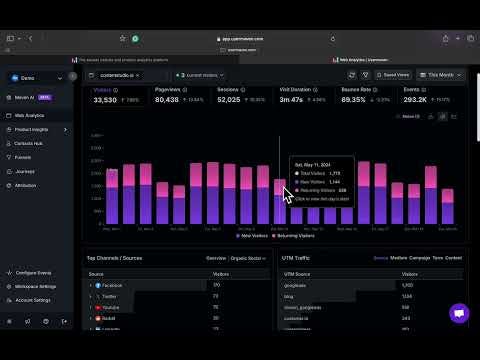Select the UTM Medium tab

pos(398,258)
